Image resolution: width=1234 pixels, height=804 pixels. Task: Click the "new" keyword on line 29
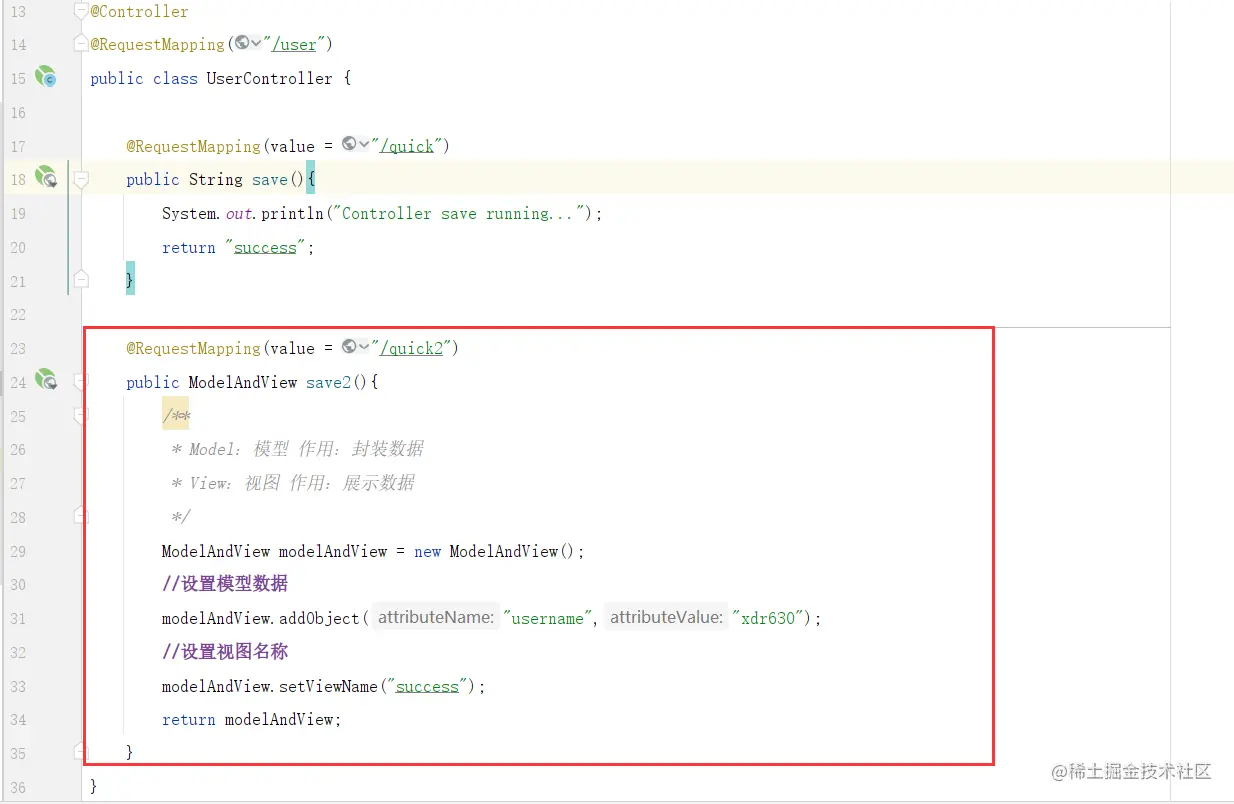[427, 551]
